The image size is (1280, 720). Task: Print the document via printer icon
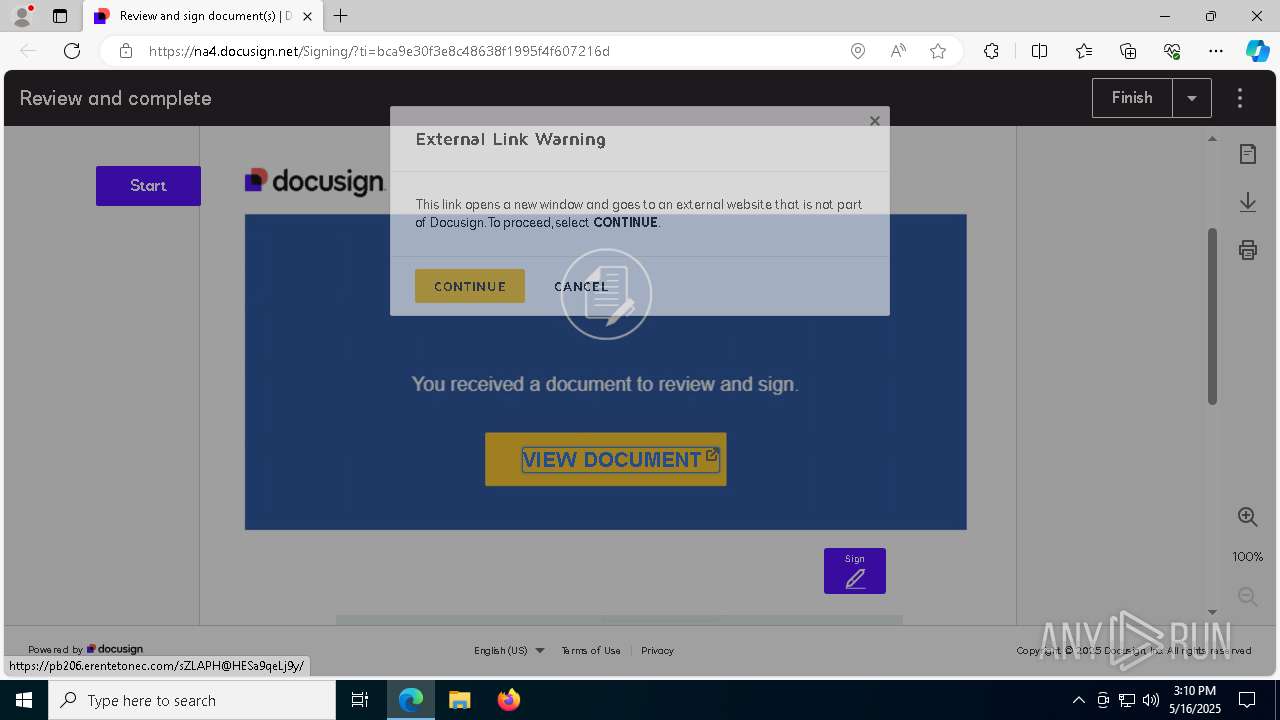click(1248, 250)
